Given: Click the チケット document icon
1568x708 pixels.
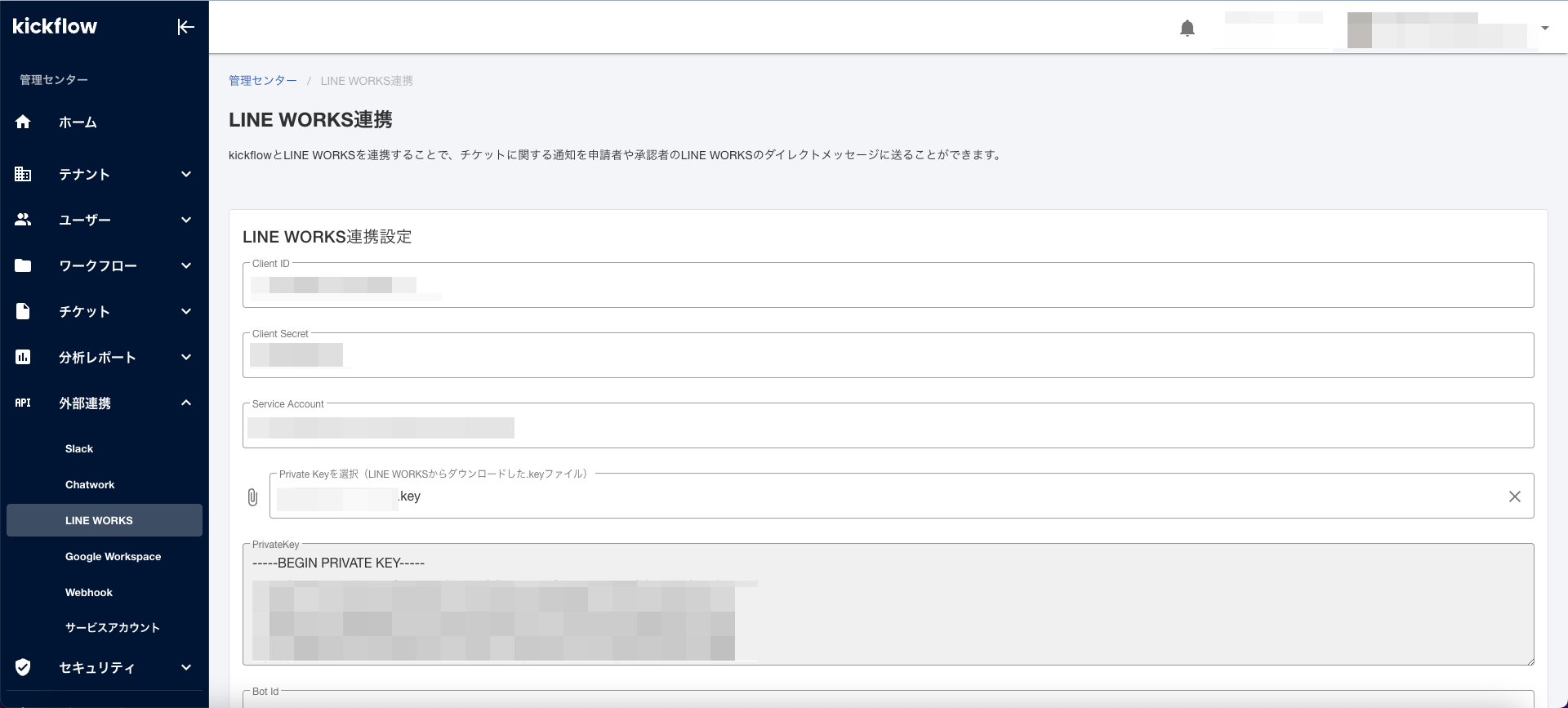Looking at the screenshot, I should coord(23,311).
